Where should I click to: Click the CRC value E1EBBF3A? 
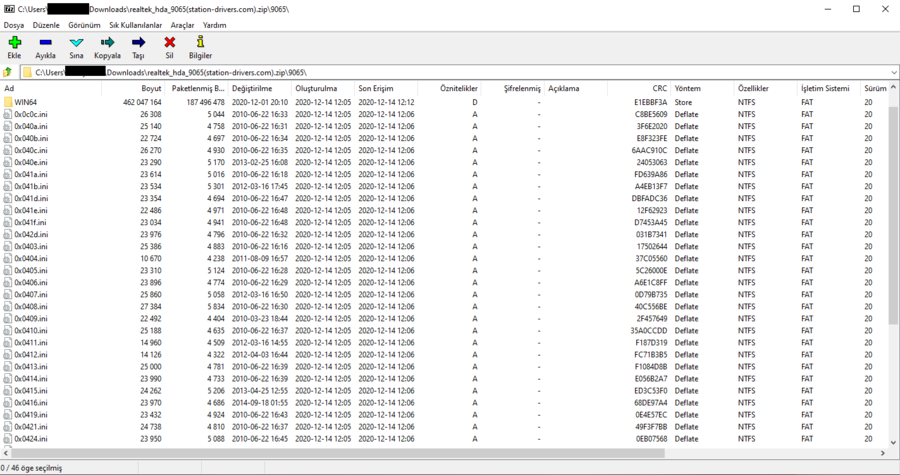pyautogui.click(x=651, y=102)
